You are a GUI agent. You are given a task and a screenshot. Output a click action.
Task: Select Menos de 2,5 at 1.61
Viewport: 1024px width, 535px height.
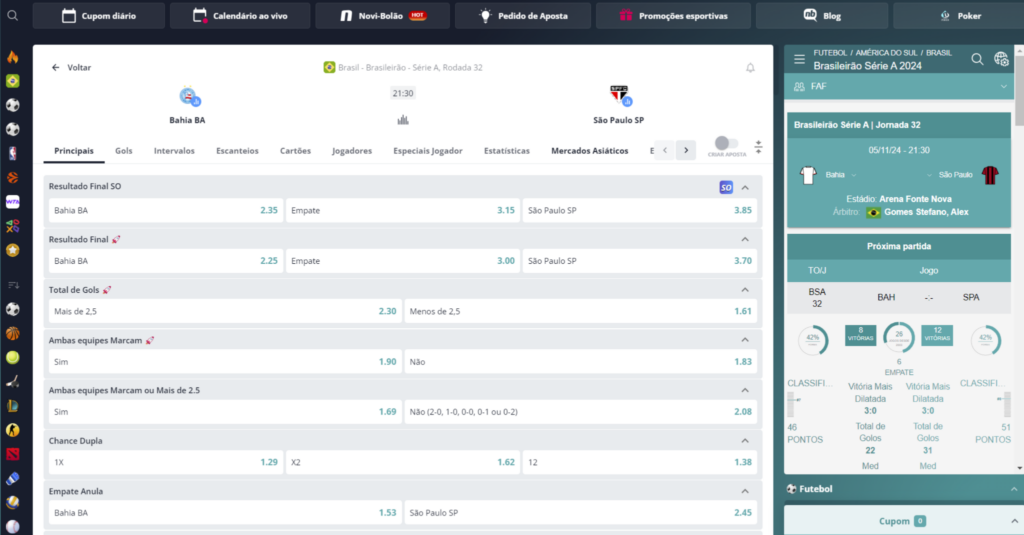(x=581, y=311)
